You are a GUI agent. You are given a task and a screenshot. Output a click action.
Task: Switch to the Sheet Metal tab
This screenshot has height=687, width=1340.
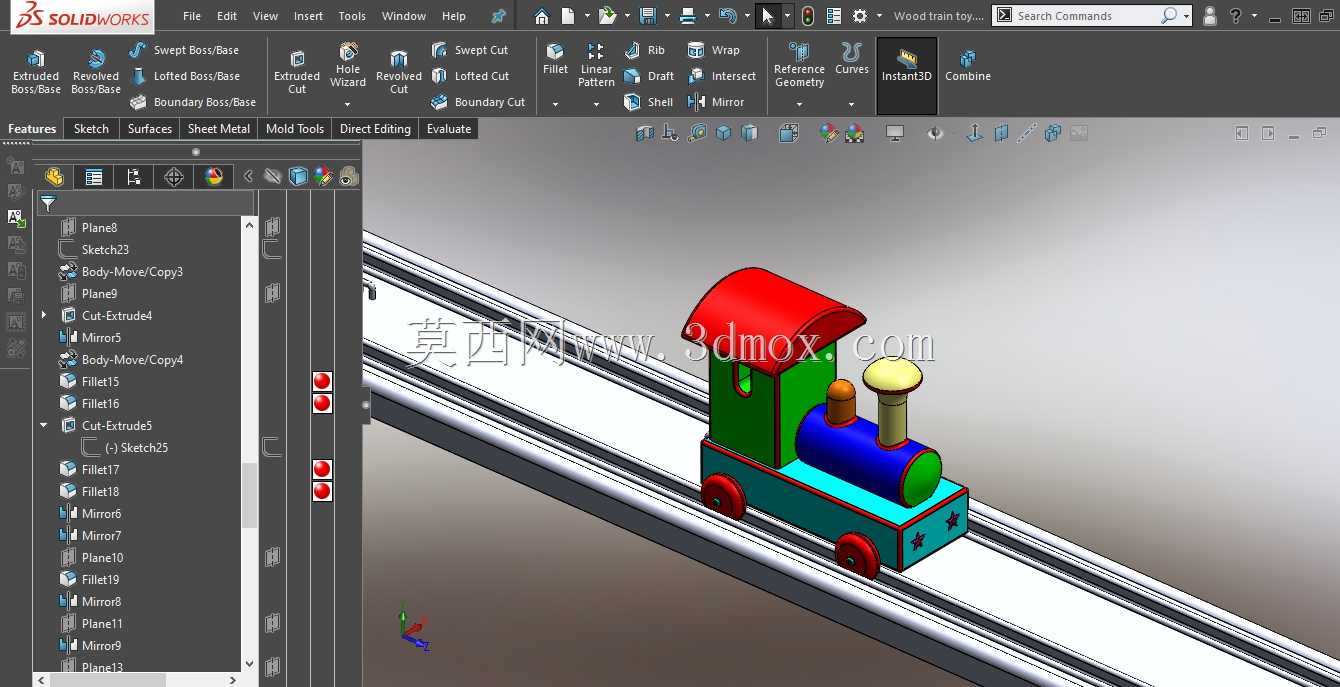point(219,129)
